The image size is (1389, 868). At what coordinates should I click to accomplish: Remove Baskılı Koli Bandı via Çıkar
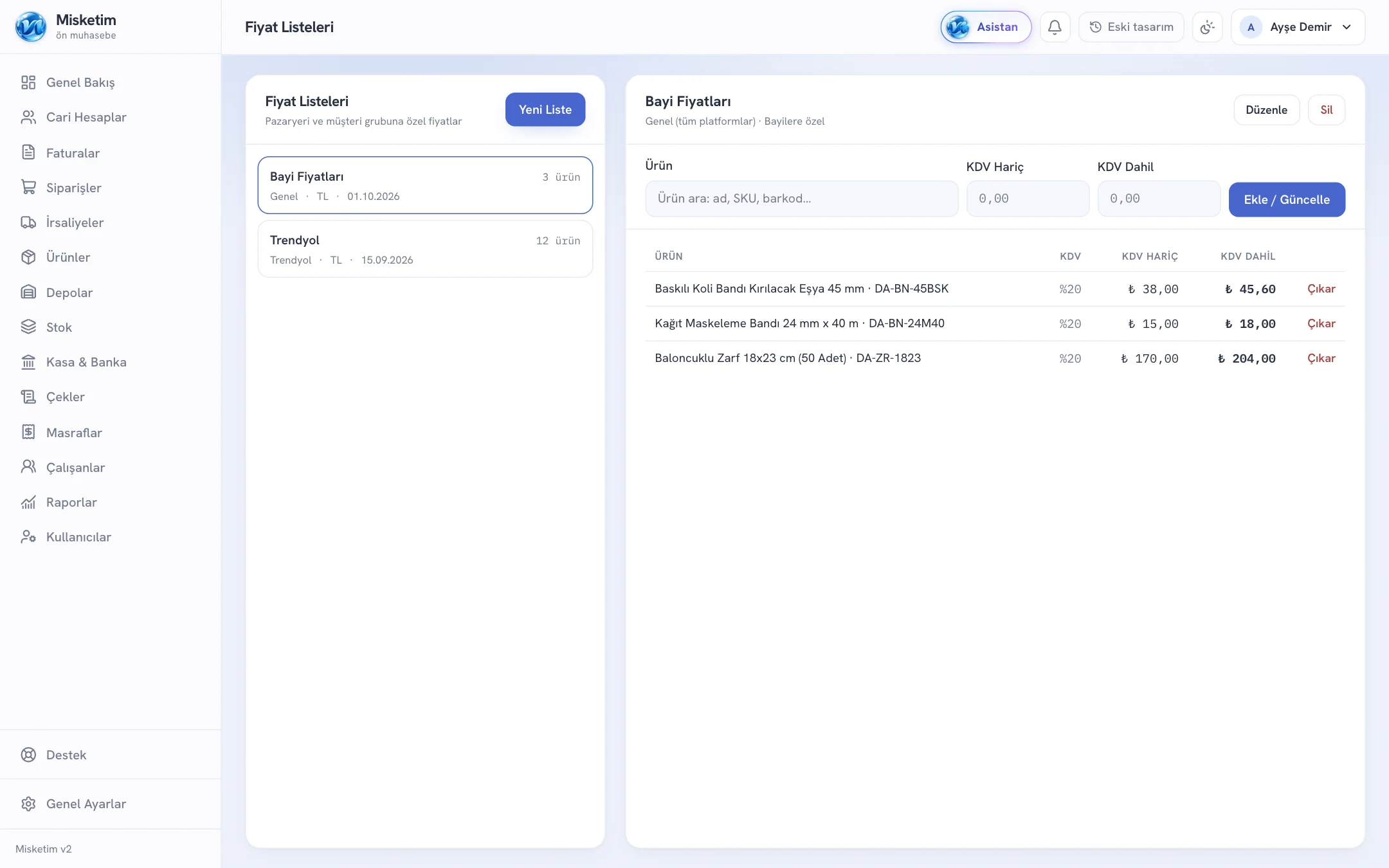pos(1321,289)
